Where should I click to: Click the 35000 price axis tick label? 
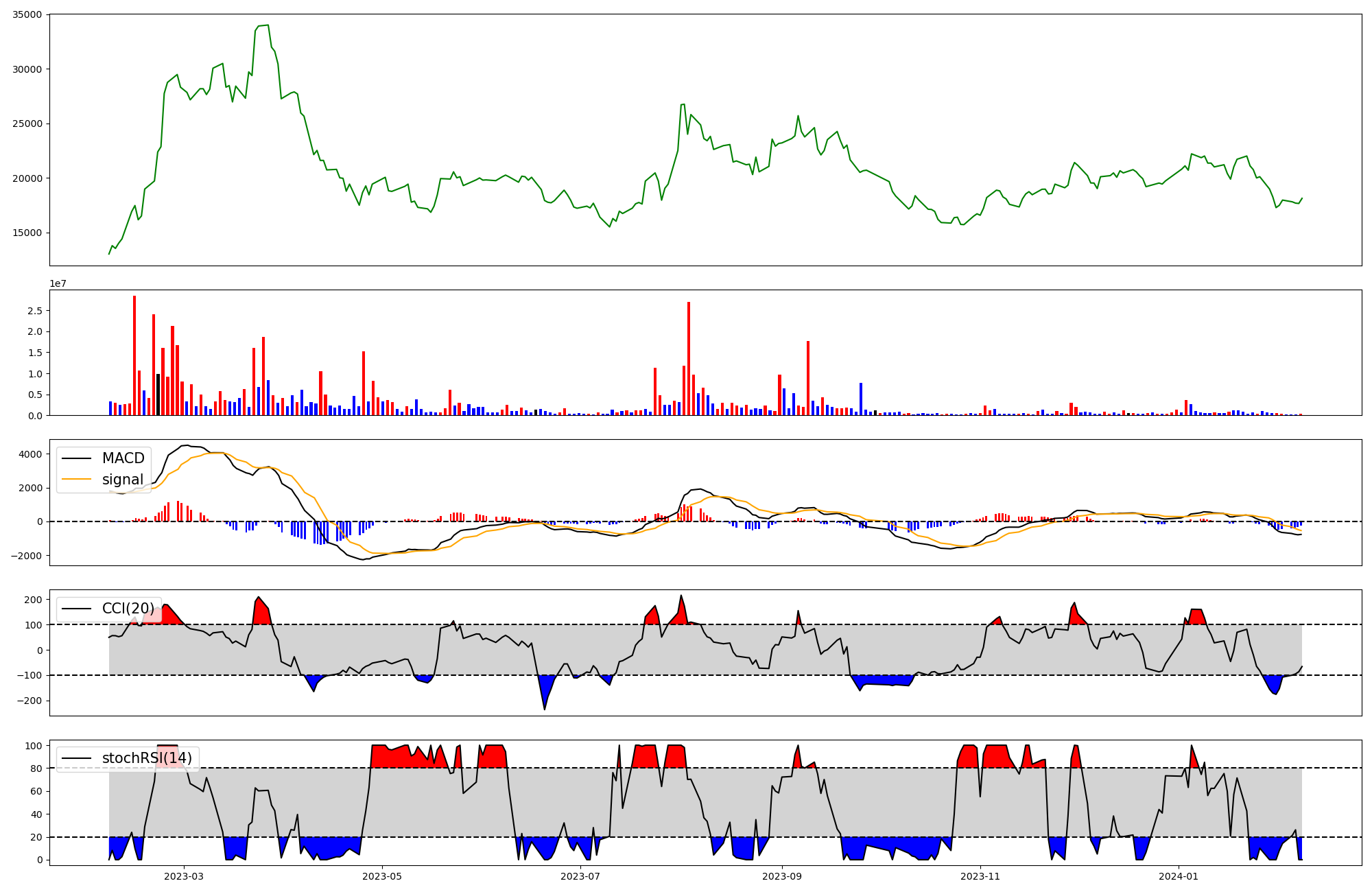(27, 14)
